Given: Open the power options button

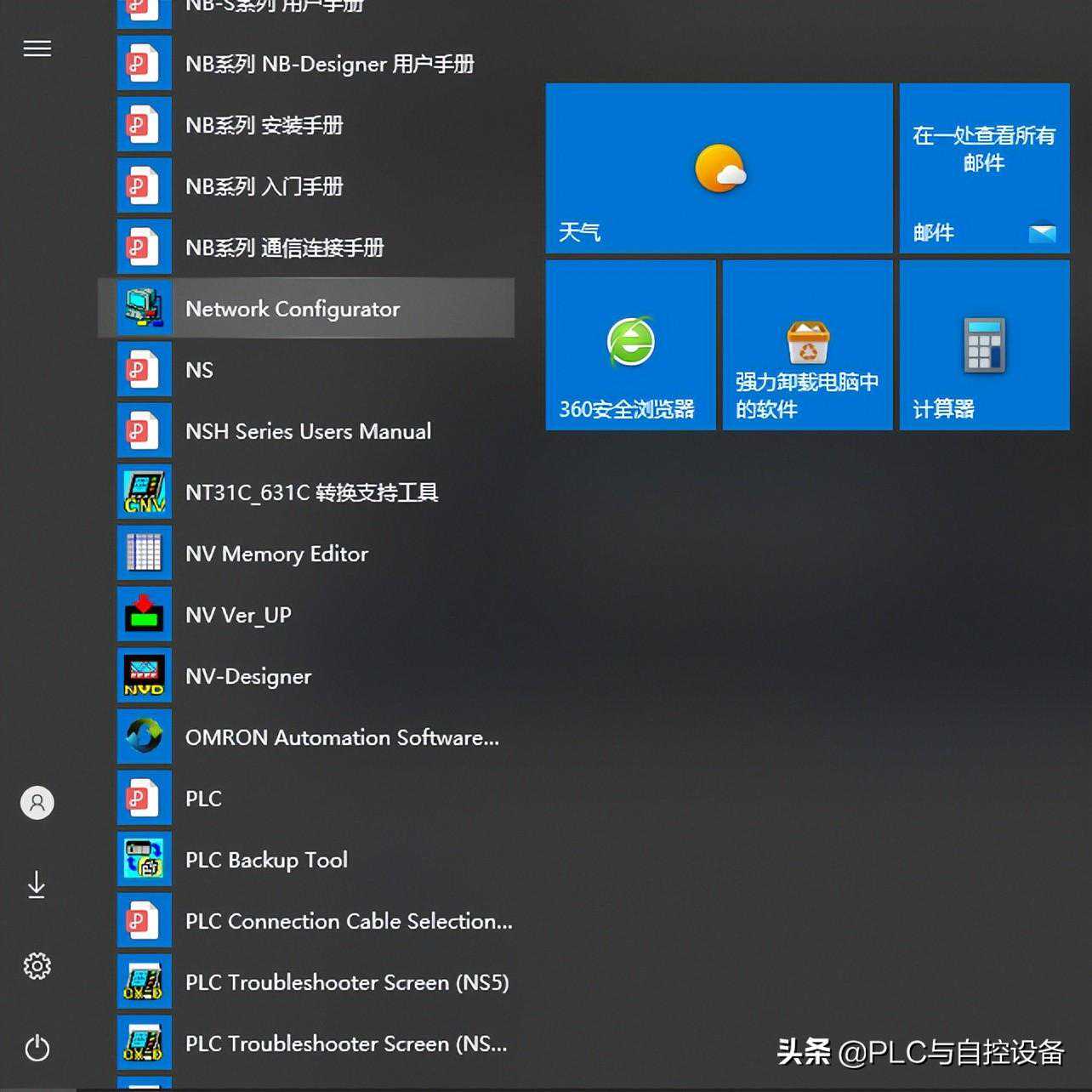Looking at the screenshot, I should click(37, 1047).
